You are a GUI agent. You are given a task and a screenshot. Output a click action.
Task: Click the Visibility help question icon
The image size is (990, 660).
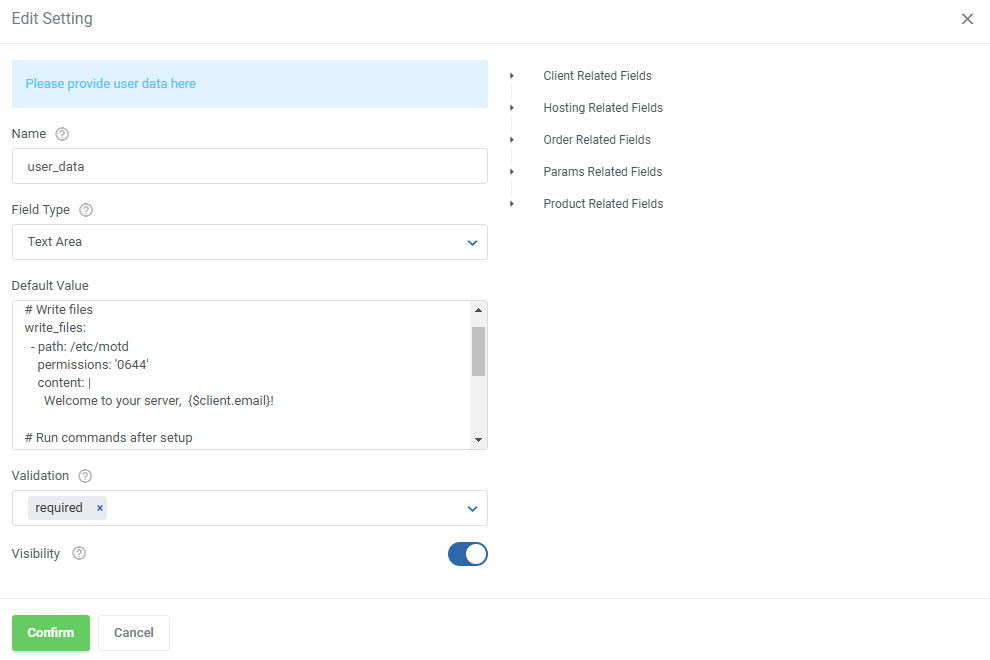click(x=79, y=553)
